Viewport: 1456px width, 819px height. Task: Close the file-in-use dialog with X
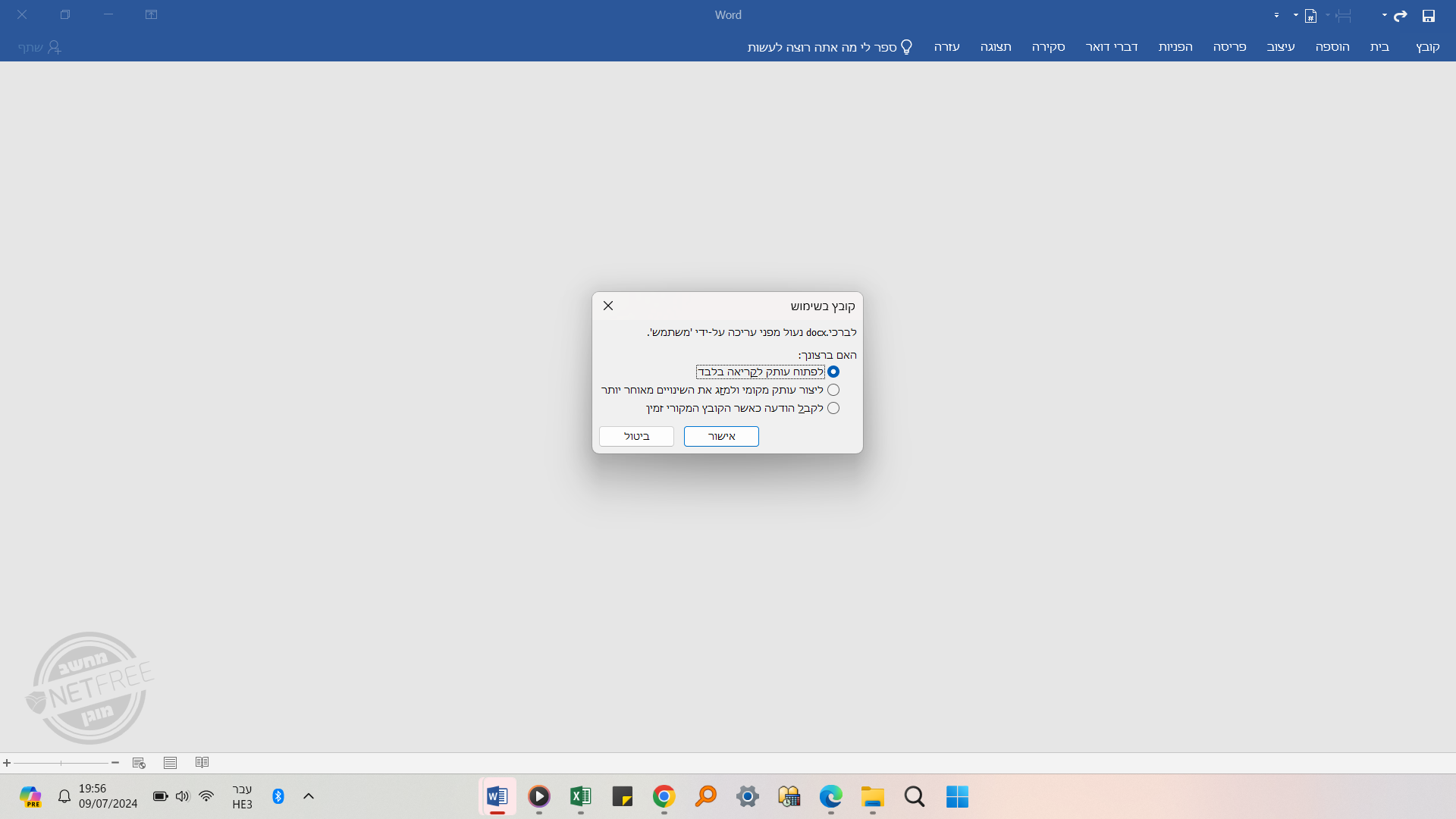(608, 306)
